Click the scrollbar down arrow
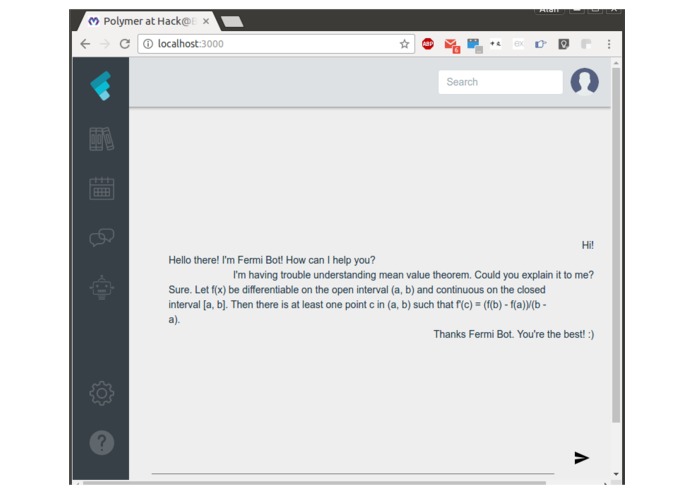 tap(616, 474)
